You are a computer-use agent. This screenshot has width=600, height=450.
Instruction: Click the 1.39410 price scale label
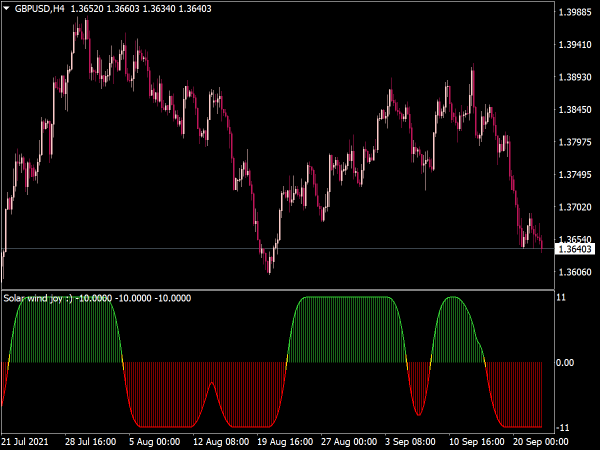click(x=575, y=45)
